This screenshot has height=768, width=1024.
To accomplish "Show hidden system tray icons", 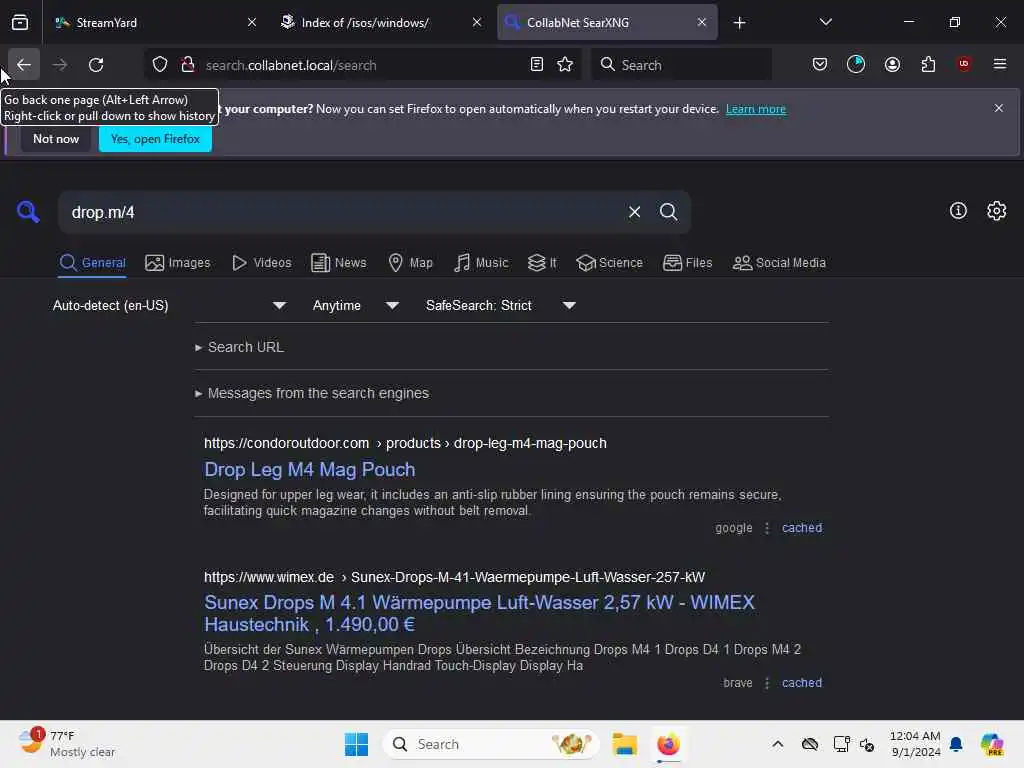I will coord(777,744).
